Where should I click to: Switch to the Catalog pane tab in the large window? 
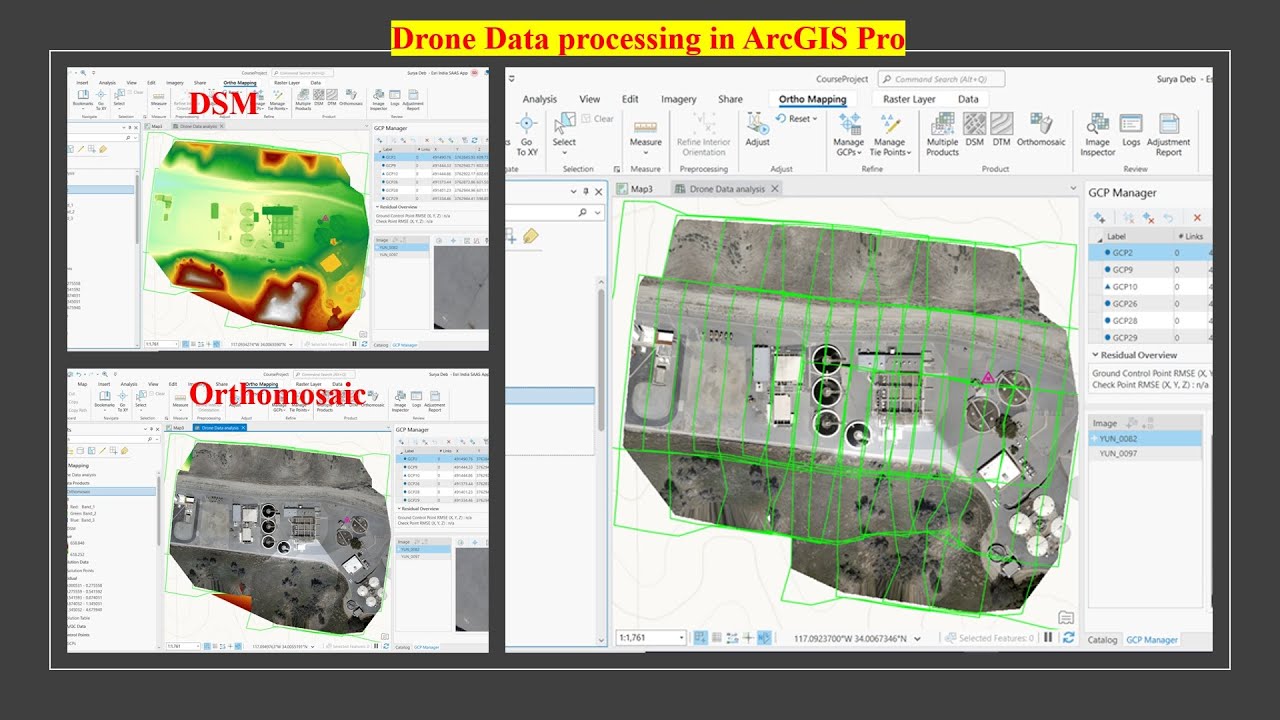click(1102, 639)
